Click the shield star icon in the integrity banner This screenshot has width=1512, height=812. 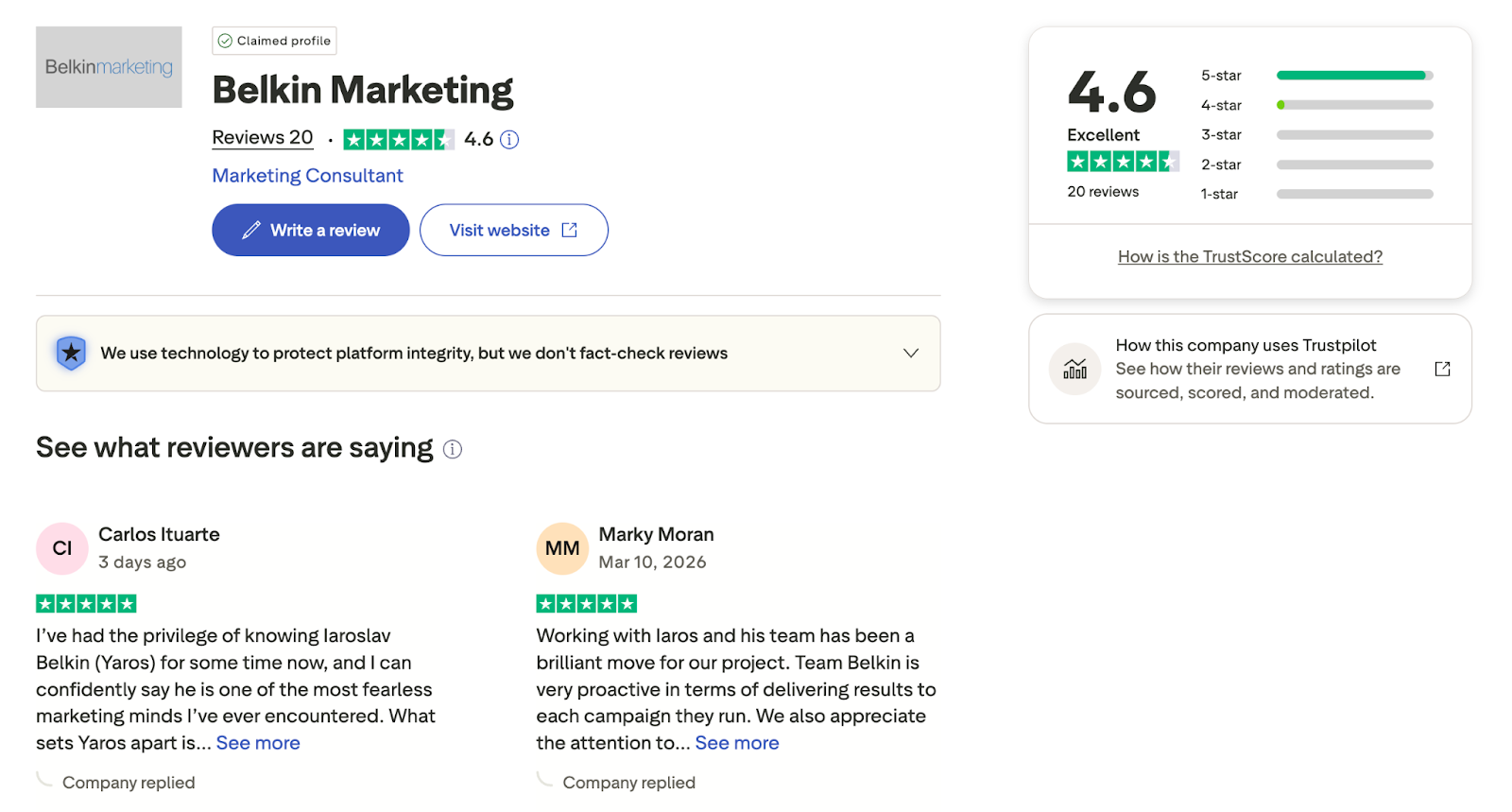pos(71,353)
